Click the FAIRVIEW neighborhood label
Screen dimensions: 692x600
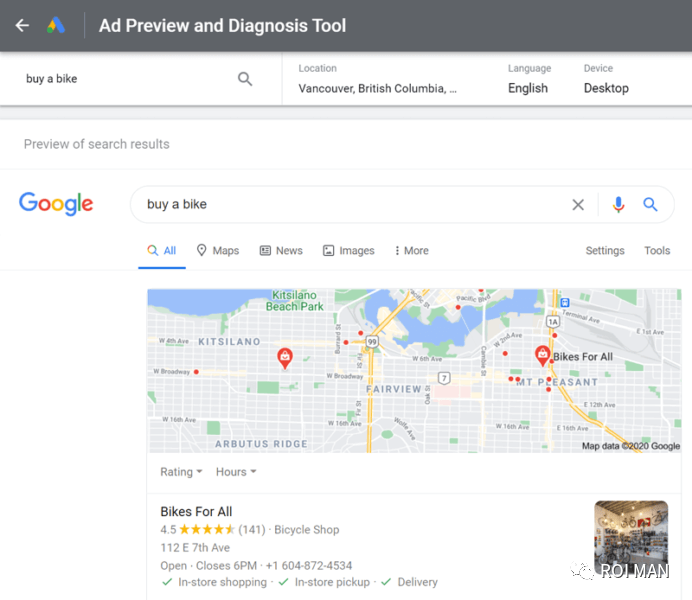tap(394, 389)
